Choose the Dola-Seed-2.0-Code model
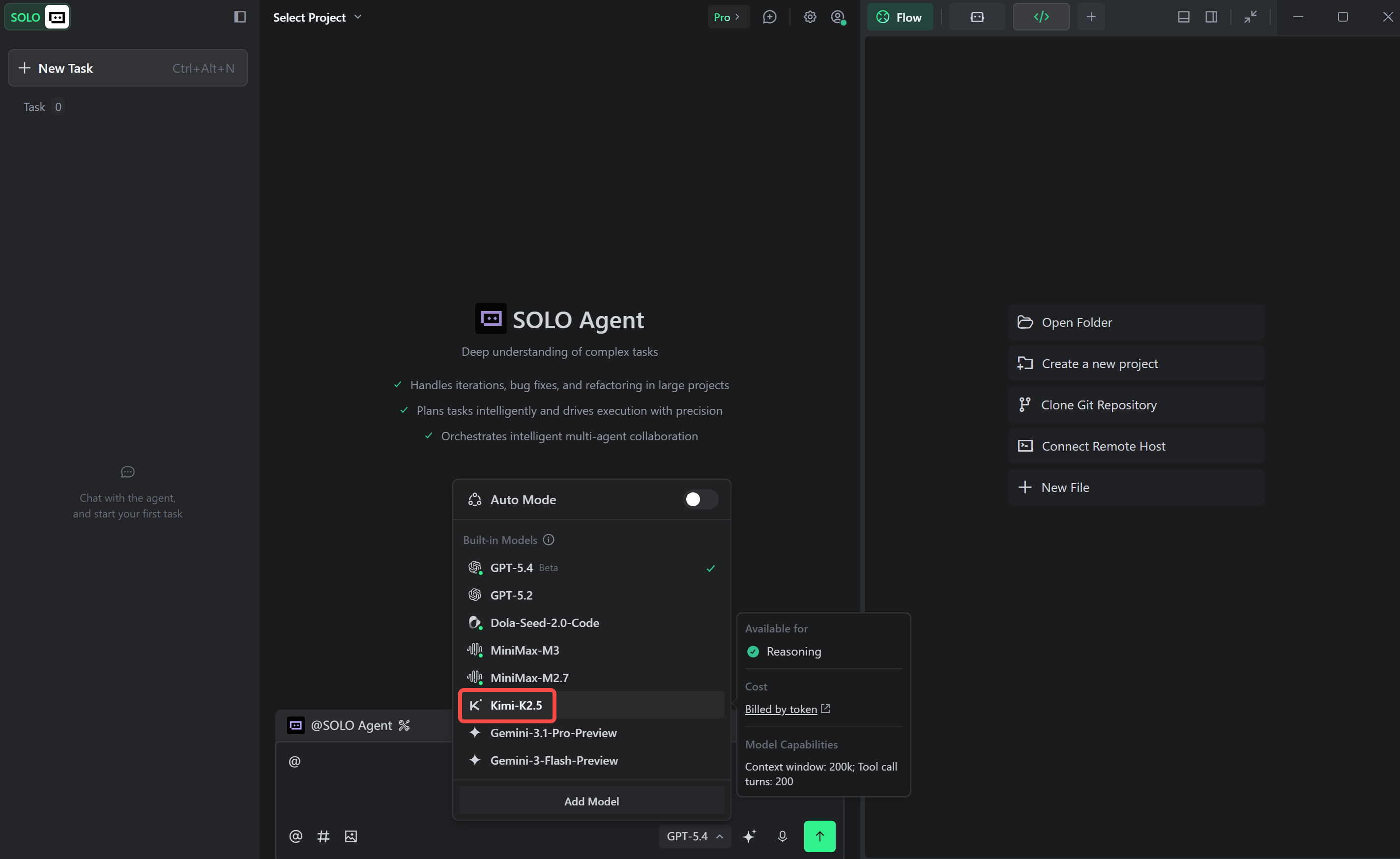Image resolution: width=1400 pixels, height=859 pixels. [591, 623]
